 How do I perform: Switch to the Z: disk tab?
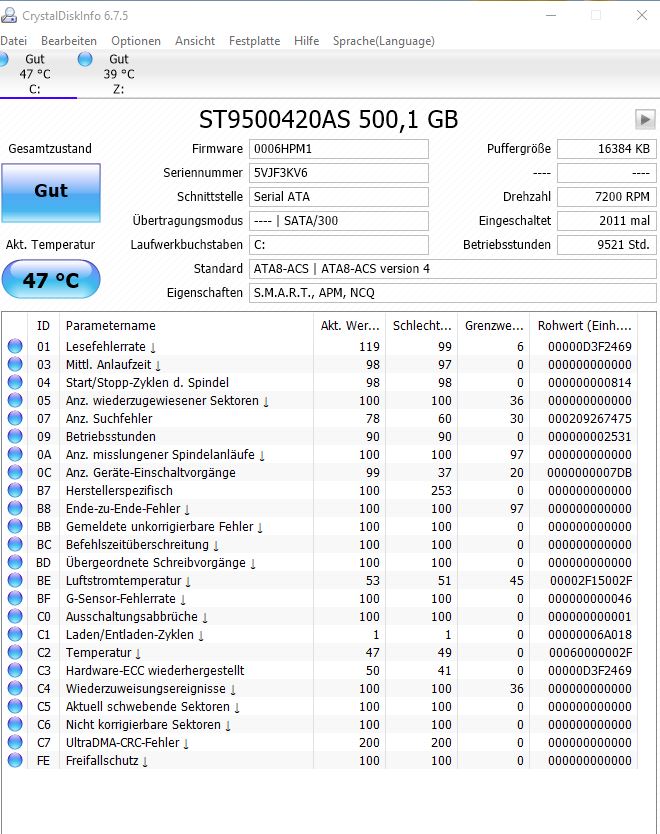[119, 74]
